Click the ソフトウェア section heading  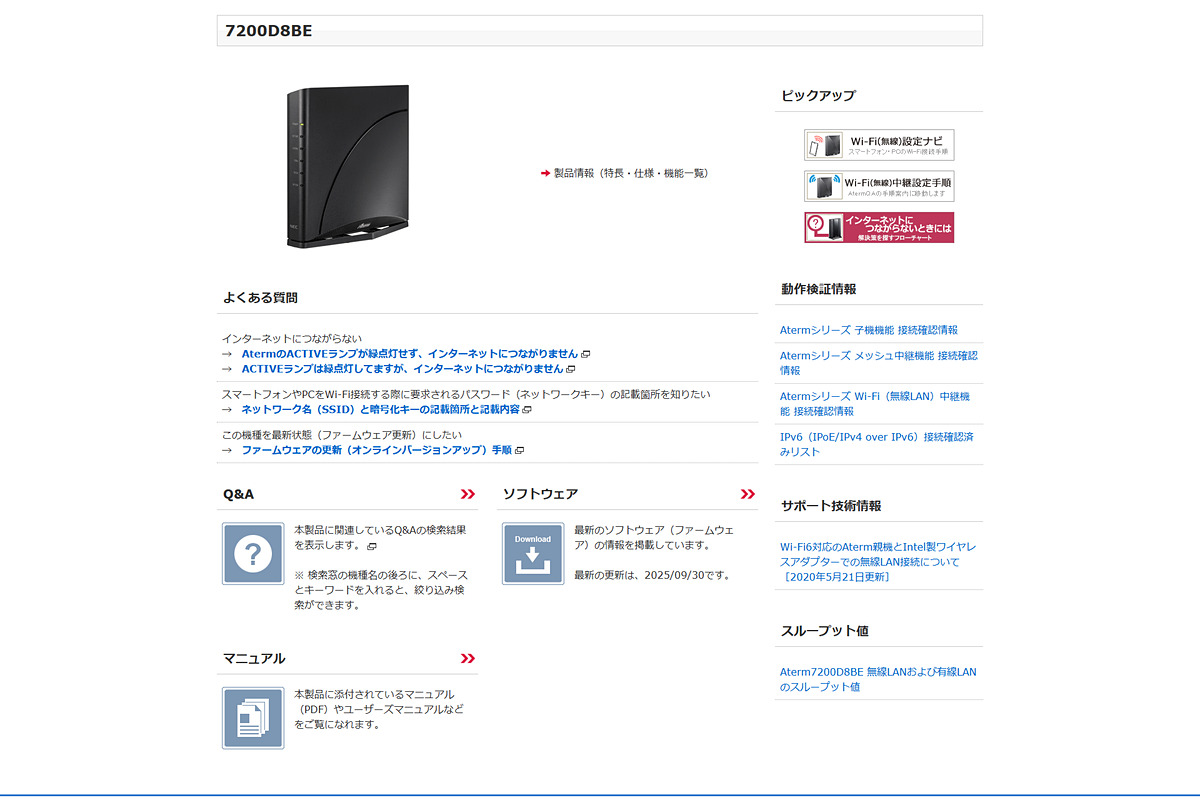click(540, 494)
